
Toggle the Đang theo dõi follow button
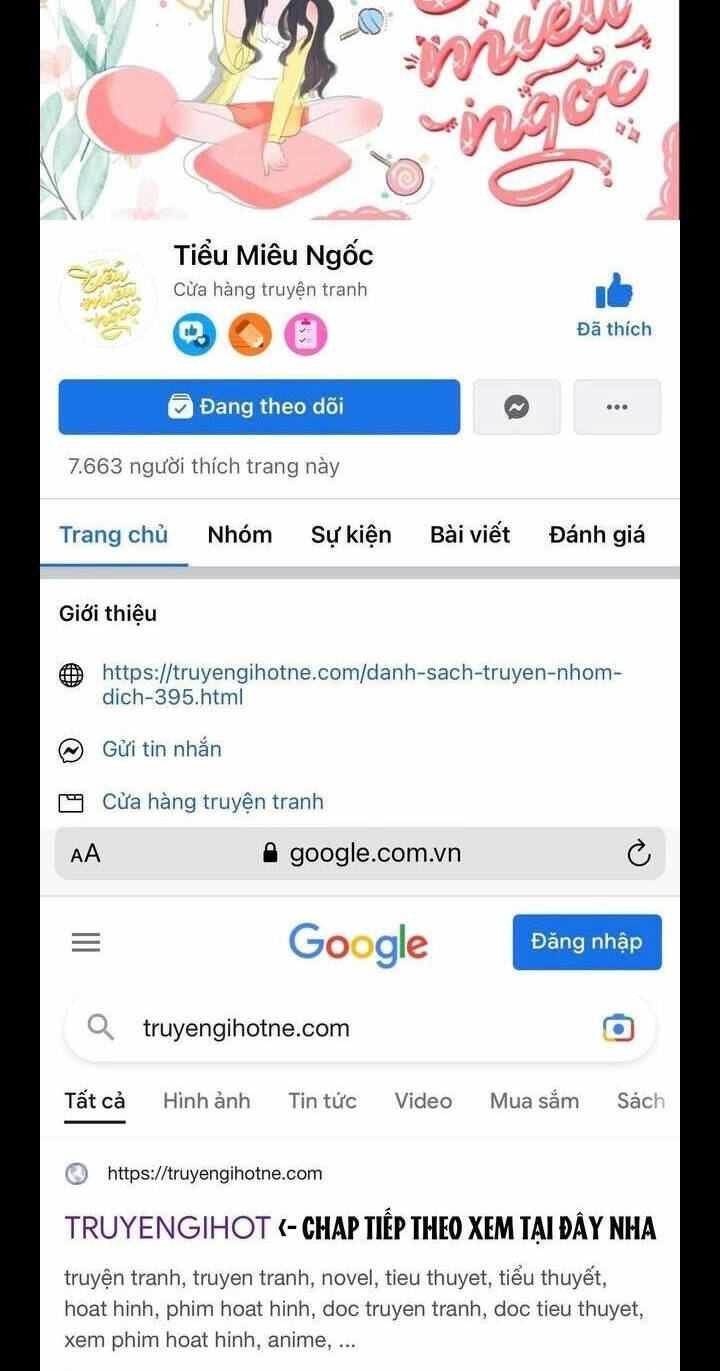259,407
